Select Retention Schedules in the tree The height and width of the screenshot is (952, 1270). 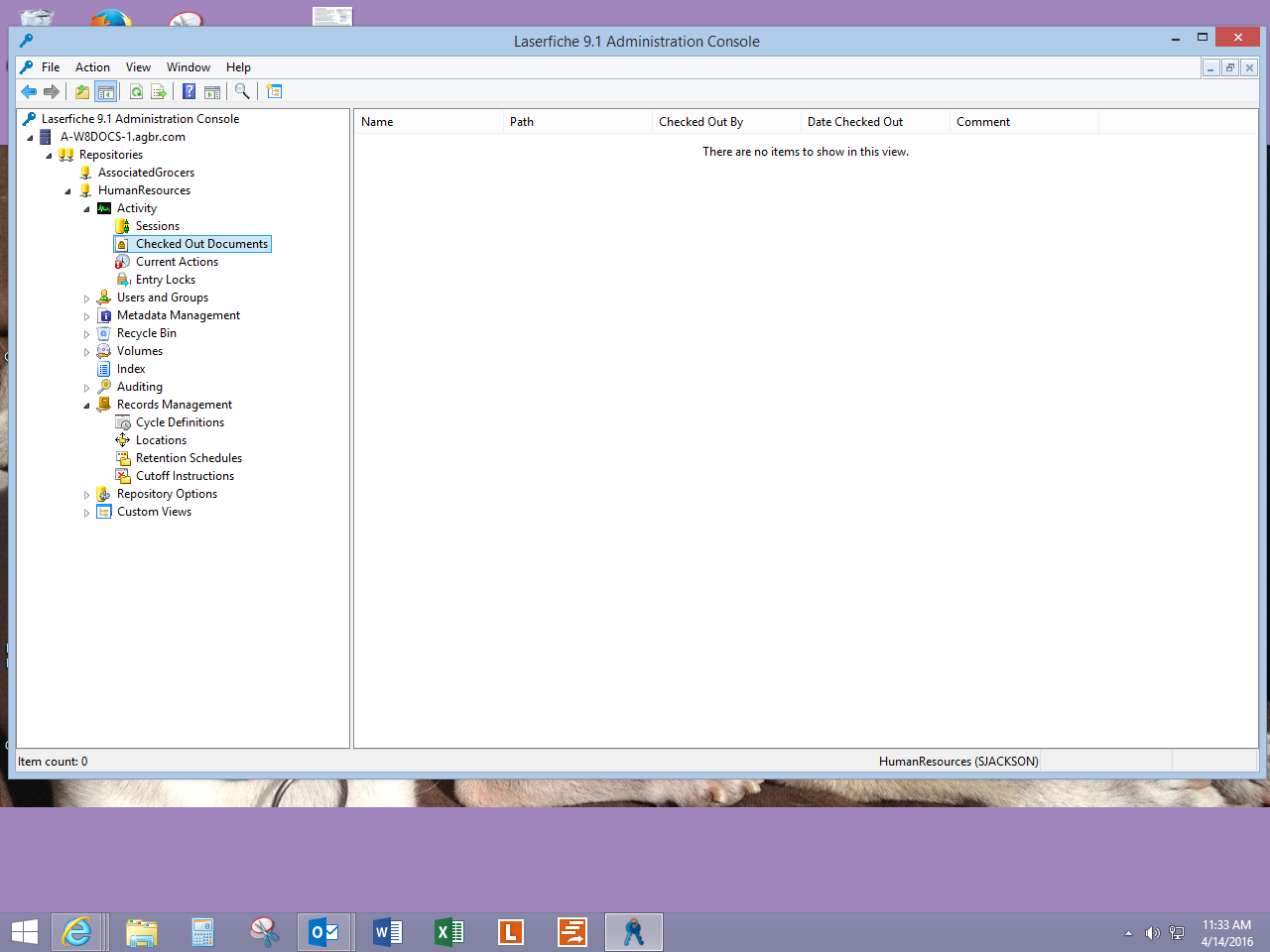tap(189, 458)
